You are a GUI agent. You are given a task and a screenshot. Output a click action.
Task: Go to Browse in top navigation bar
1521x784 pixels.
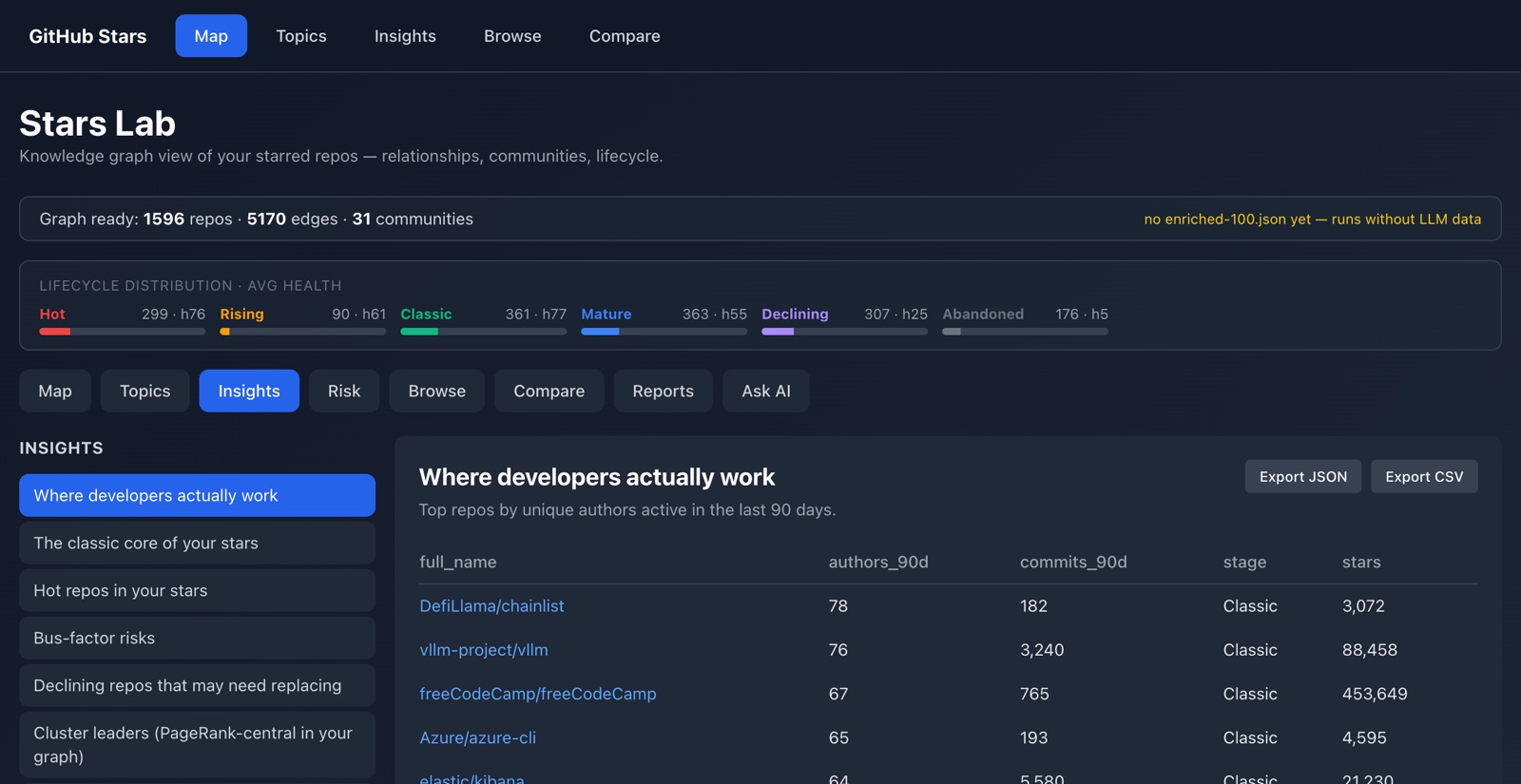click(x=512, y=36)
